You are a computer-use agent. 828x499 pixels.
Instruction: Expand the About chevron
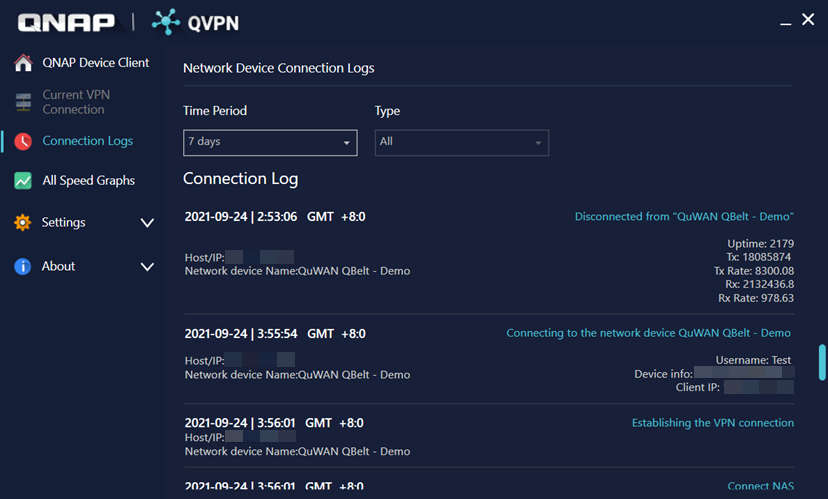click(147, 267)
